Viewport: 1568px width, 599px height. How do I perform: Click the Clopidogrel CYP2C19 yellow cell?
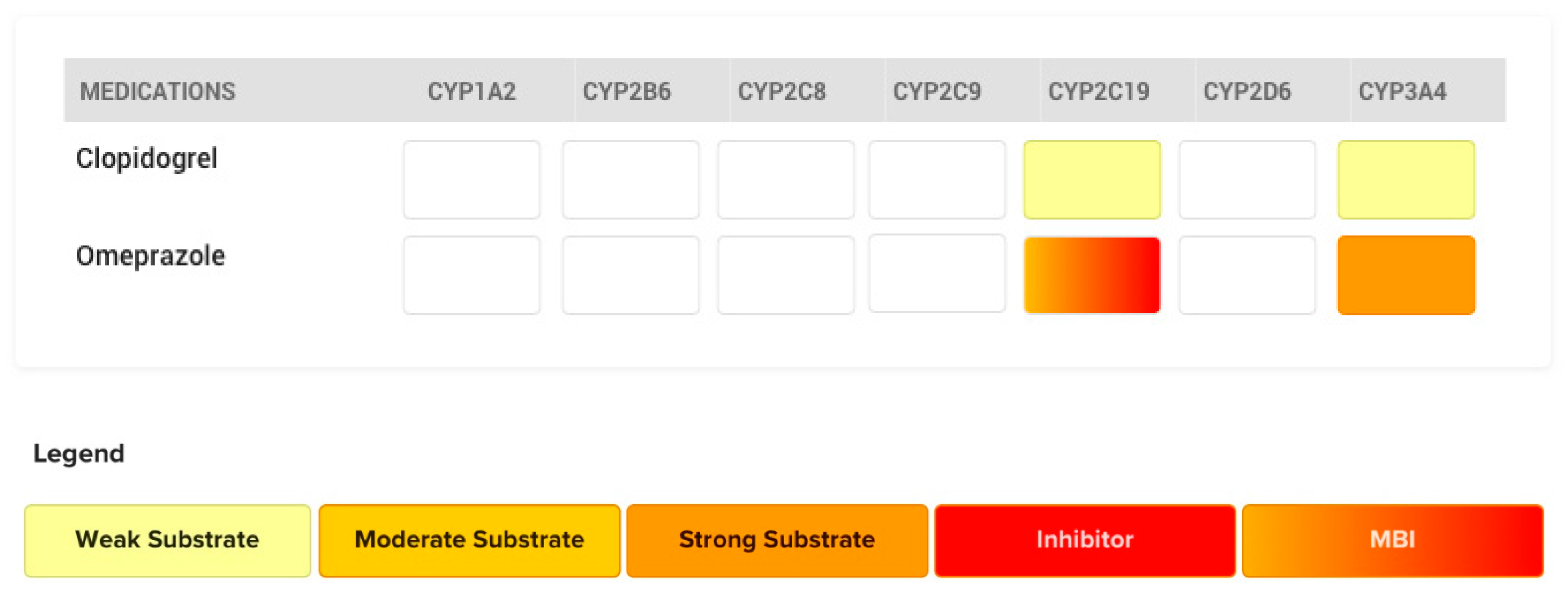click(x=1092, y=180)
